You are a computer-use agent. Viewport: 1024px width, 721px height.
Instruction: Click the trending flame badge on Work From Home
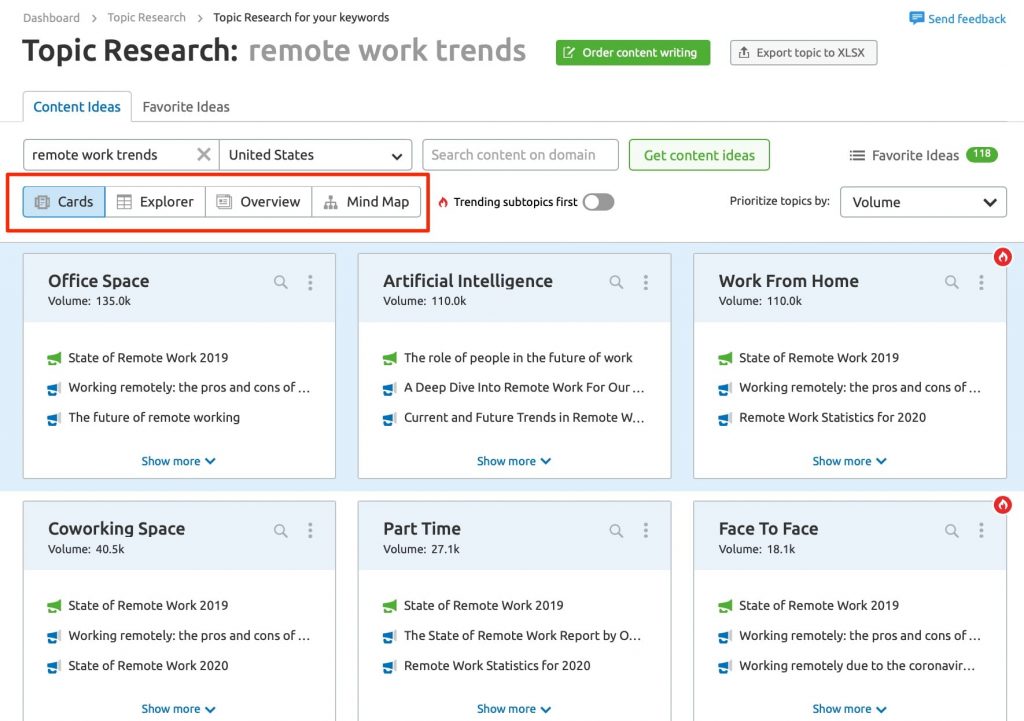coord(1002,256)
